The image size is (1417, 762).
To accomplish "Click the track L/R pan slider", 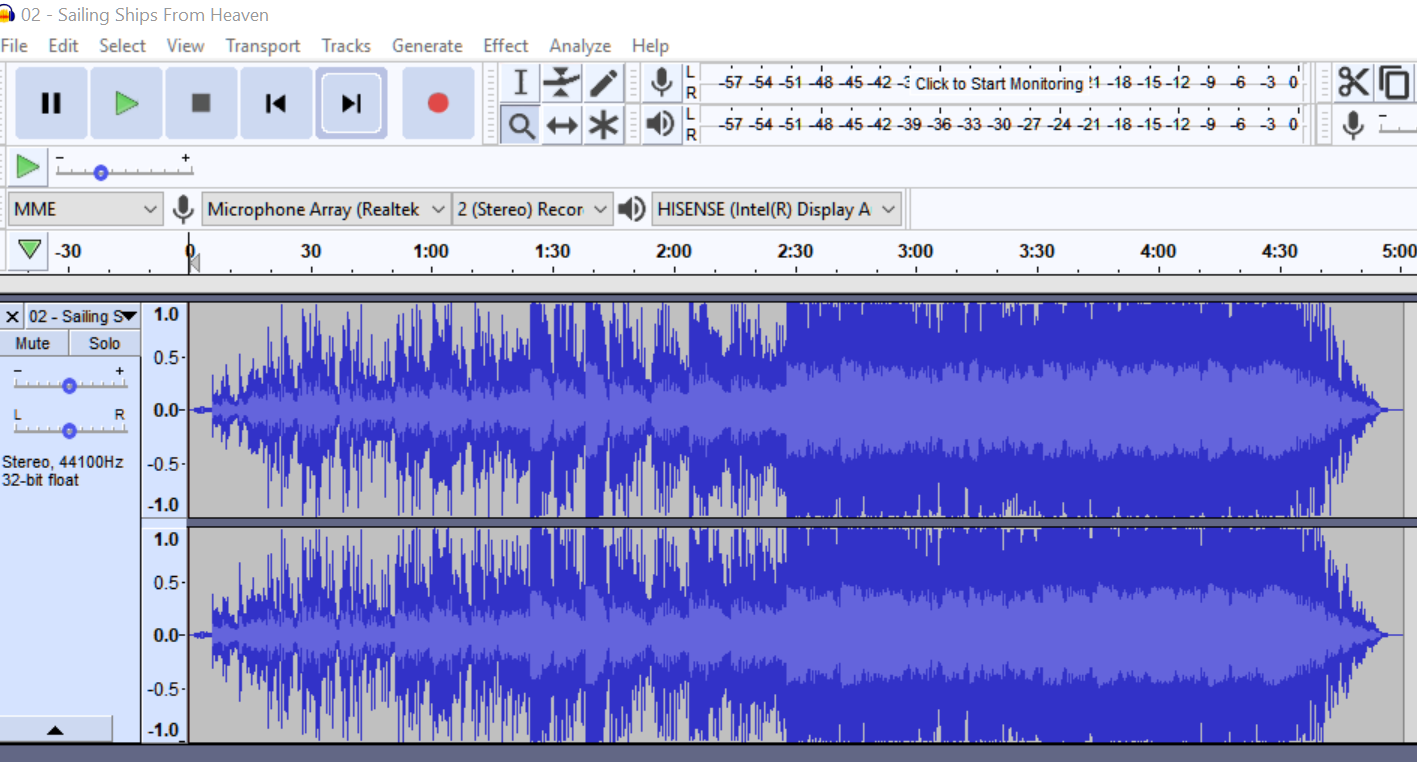I will tap(69, 431).
